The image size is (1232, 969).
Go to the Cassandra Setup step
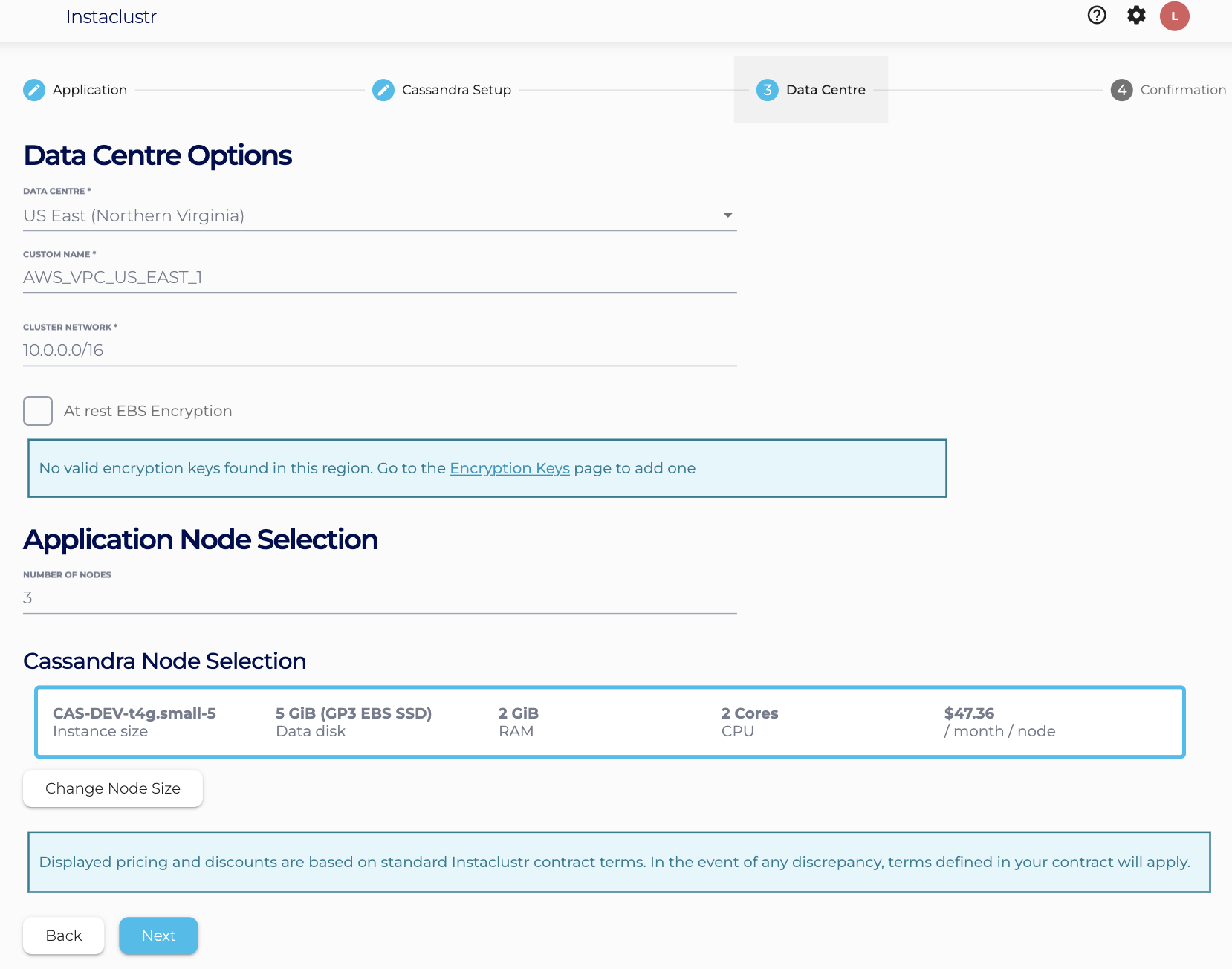tap(456, 90)
